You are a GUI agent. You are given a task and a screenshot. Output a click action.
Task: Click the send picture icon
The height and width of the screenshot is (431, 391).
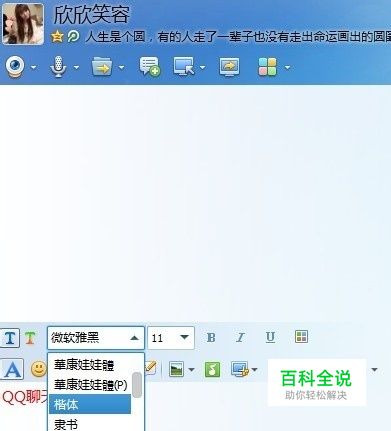[176, 369]
